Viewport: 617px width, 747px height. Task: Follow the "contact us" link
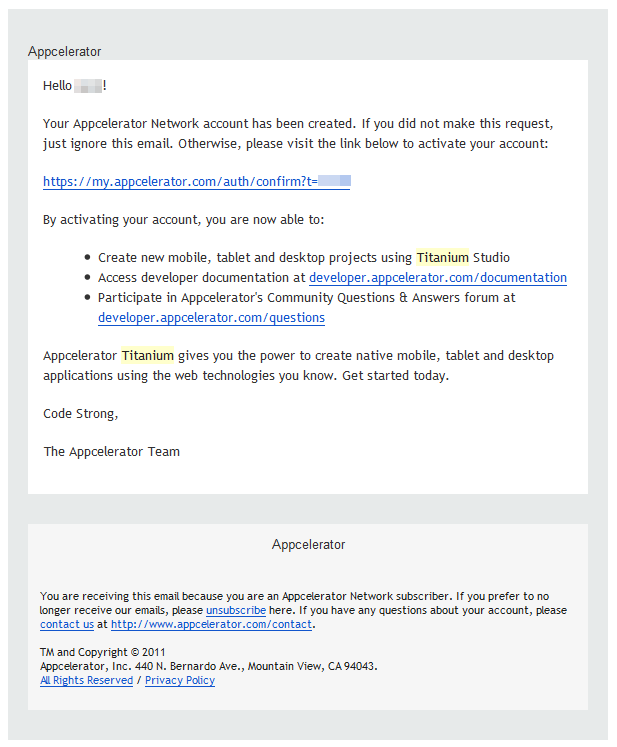[x=67, y=624]
